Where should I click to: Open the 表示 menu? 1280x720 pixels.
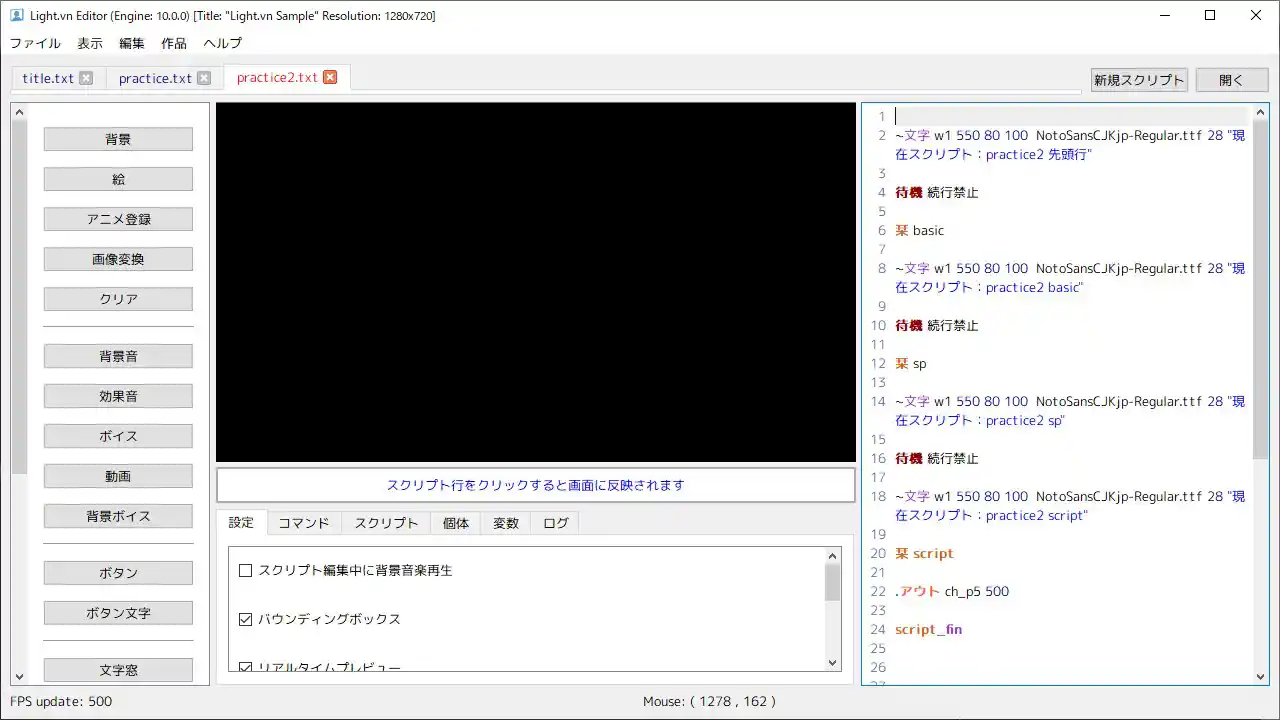[90, 43]
